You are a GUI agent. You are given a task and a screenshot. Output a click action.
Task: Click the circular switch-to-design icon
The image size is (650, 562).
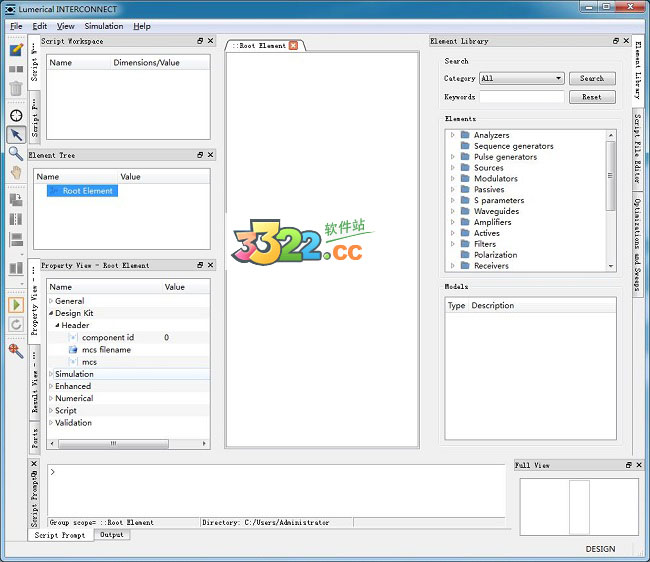pyautogui.click(x=16, y=324)
